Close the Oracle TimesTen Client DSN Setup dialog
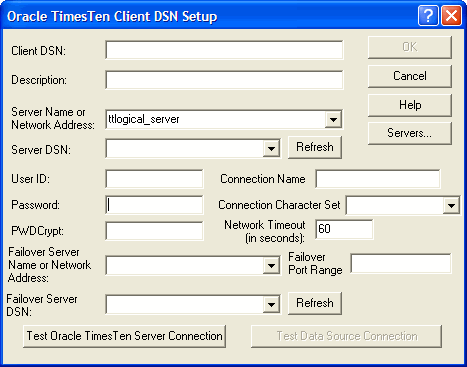Viewport: 467px width, 367px height. (451, 15)
